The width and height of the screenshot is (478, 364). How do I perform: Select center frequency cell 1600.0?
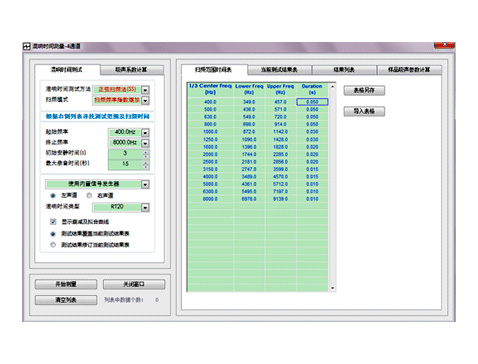pyautogui.click(x=210, y=147)
